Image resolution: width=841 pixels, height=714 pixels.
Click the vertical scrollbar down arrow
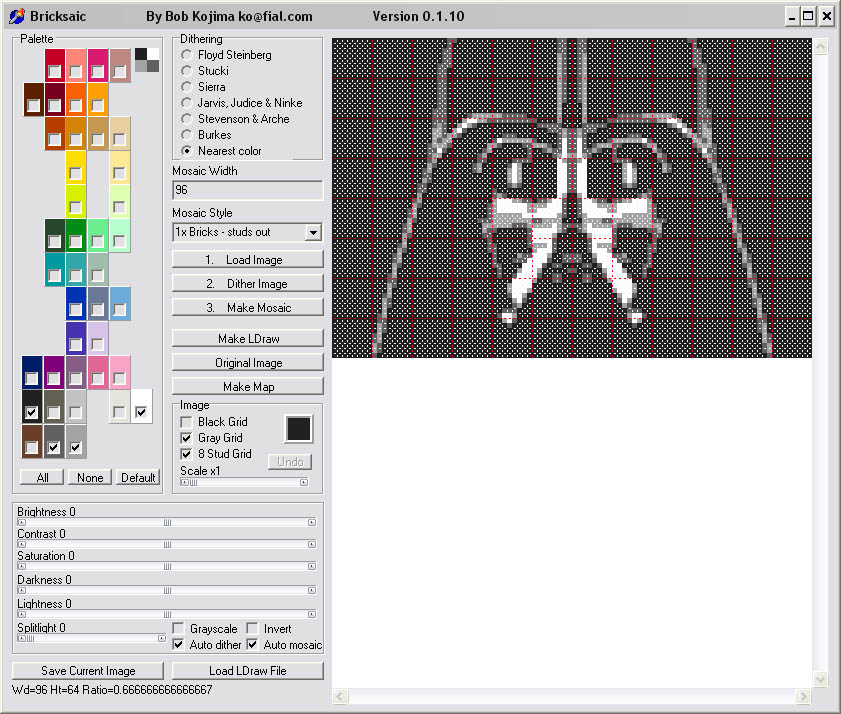coord(821,680)
